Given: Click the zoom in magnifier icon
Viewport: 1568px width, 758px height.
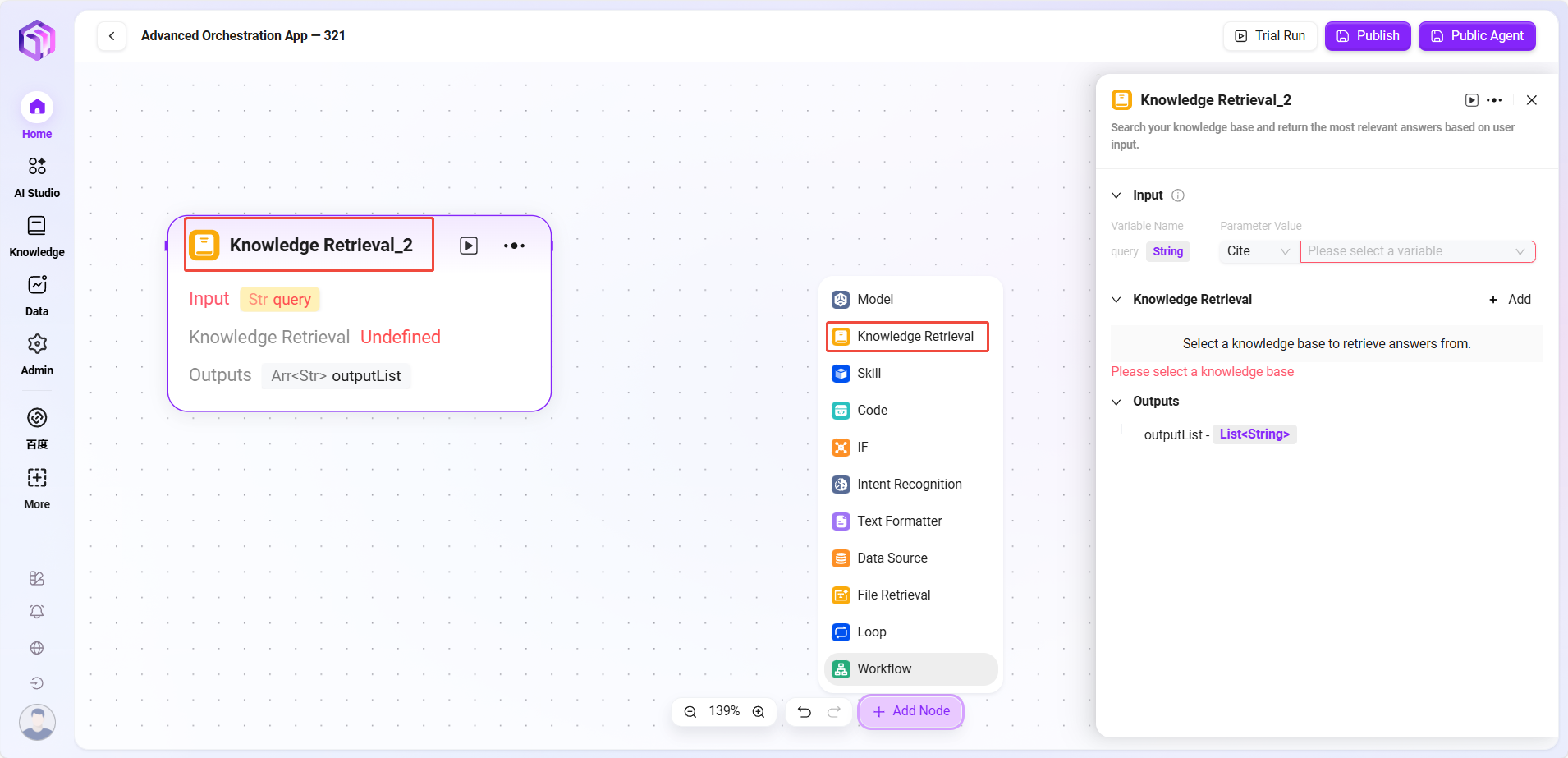Looking at the screenshot, I should coord(759,712).
